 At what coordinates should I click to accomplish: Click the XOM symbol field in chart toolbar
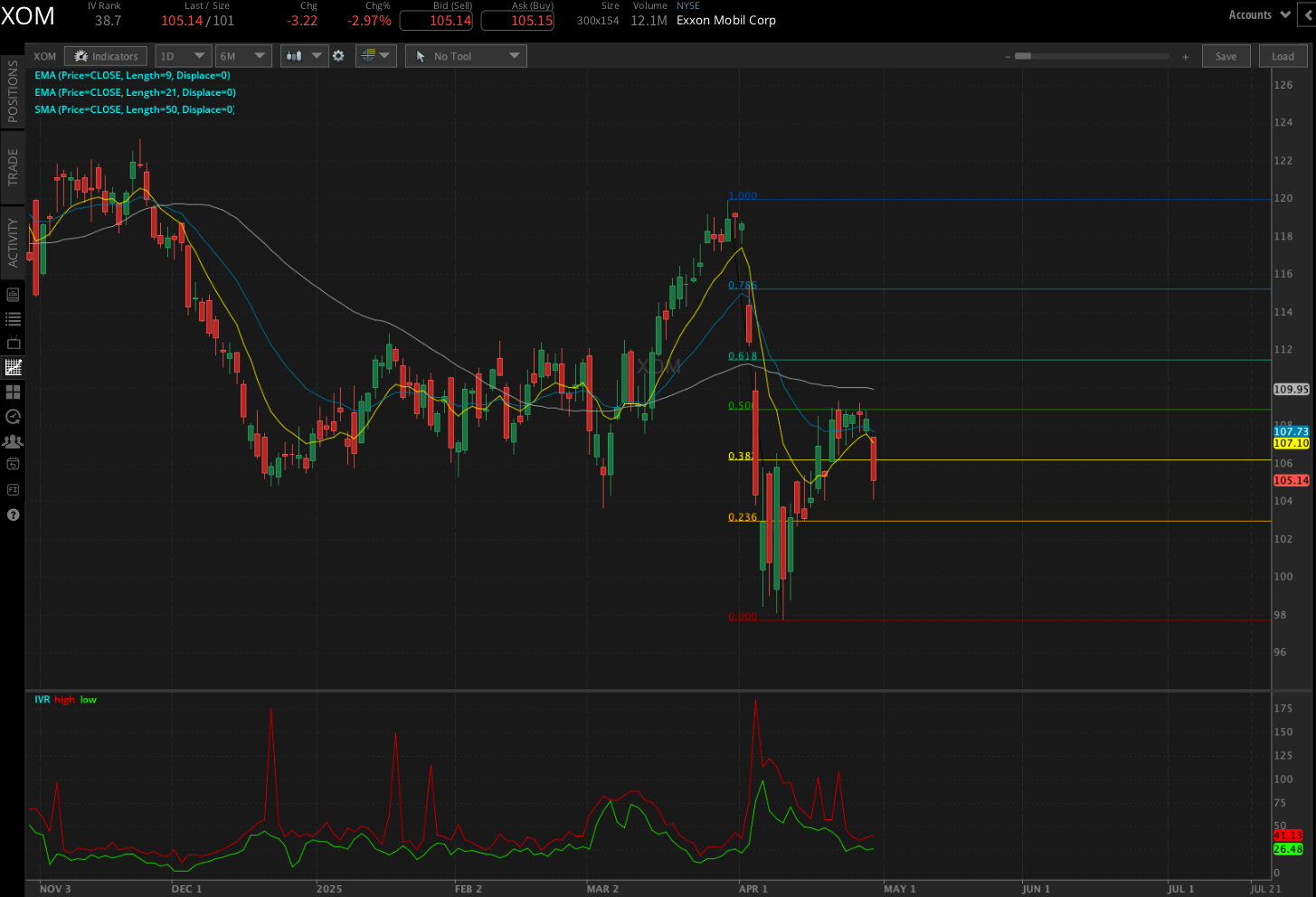point(44,56)
